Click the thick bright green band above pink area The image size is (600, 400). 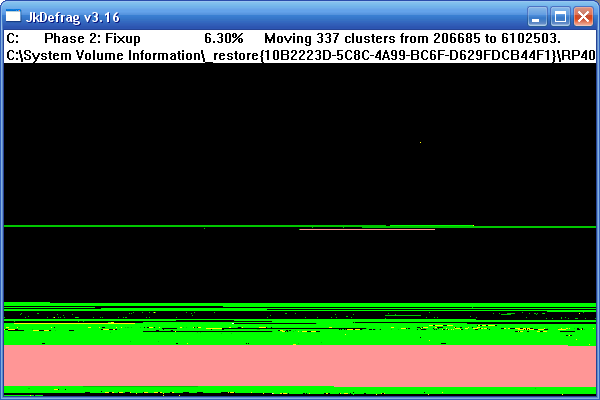[300, 336]
